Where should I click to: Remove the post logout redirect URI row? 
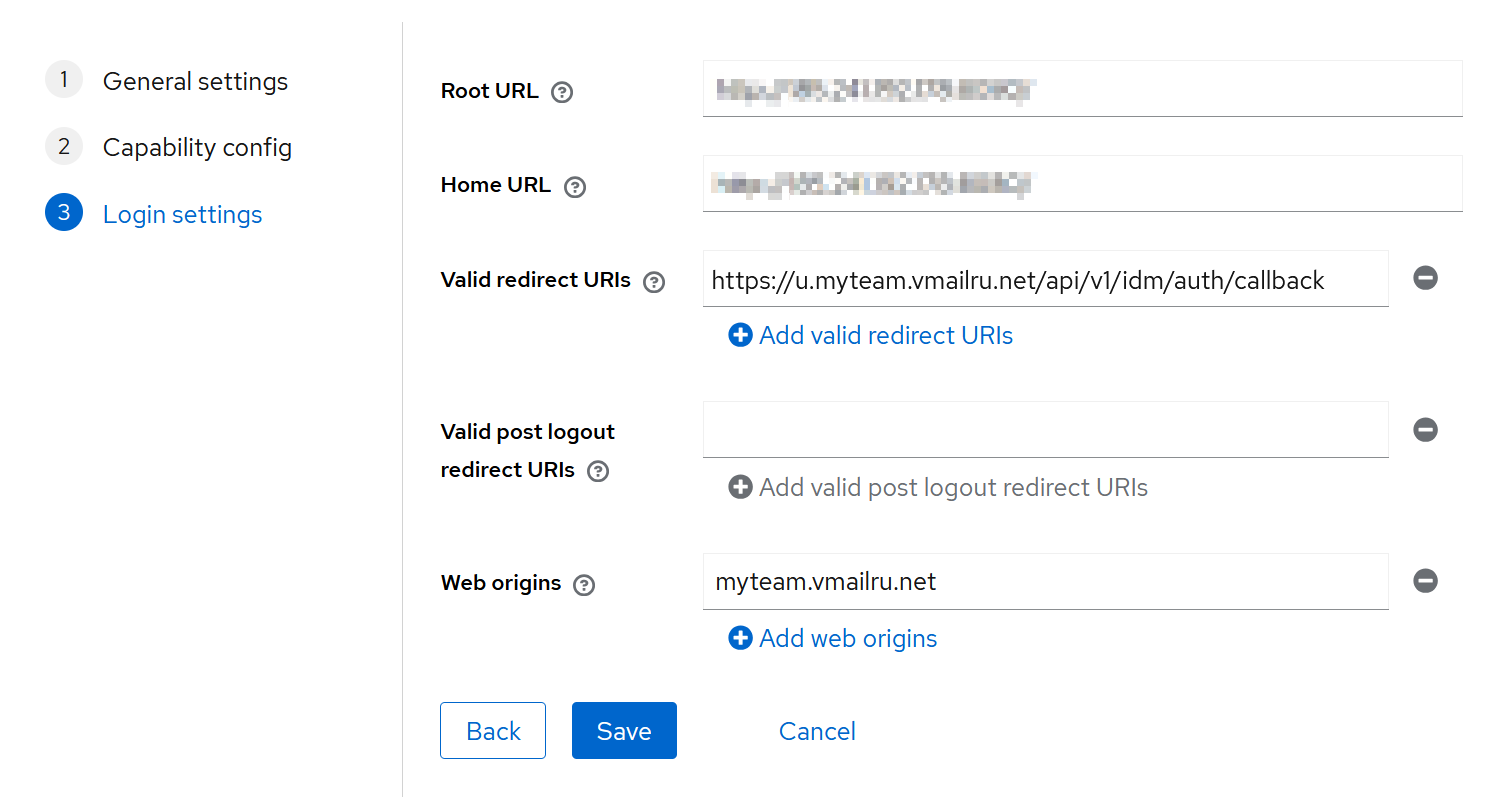[1425, 429]
